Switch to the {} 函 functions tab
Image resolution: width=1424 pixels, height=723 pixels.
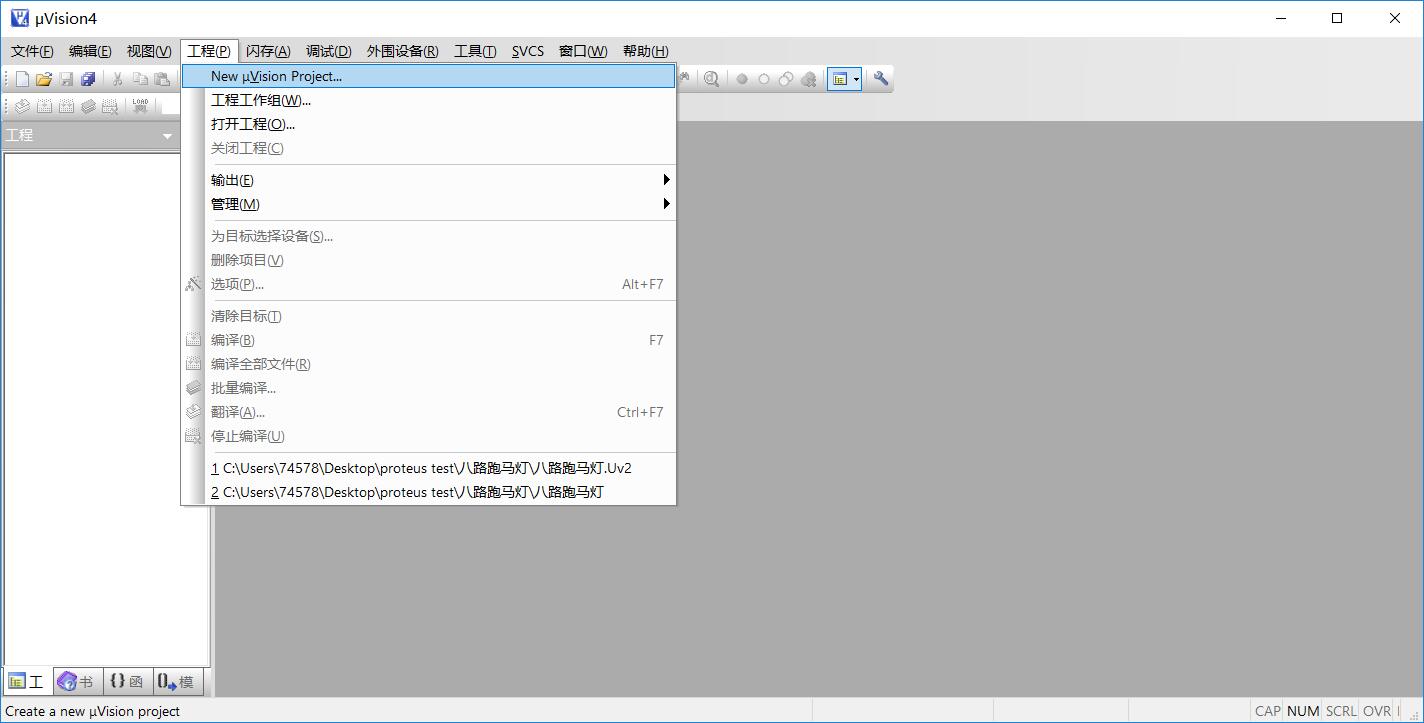pos(127,682)
